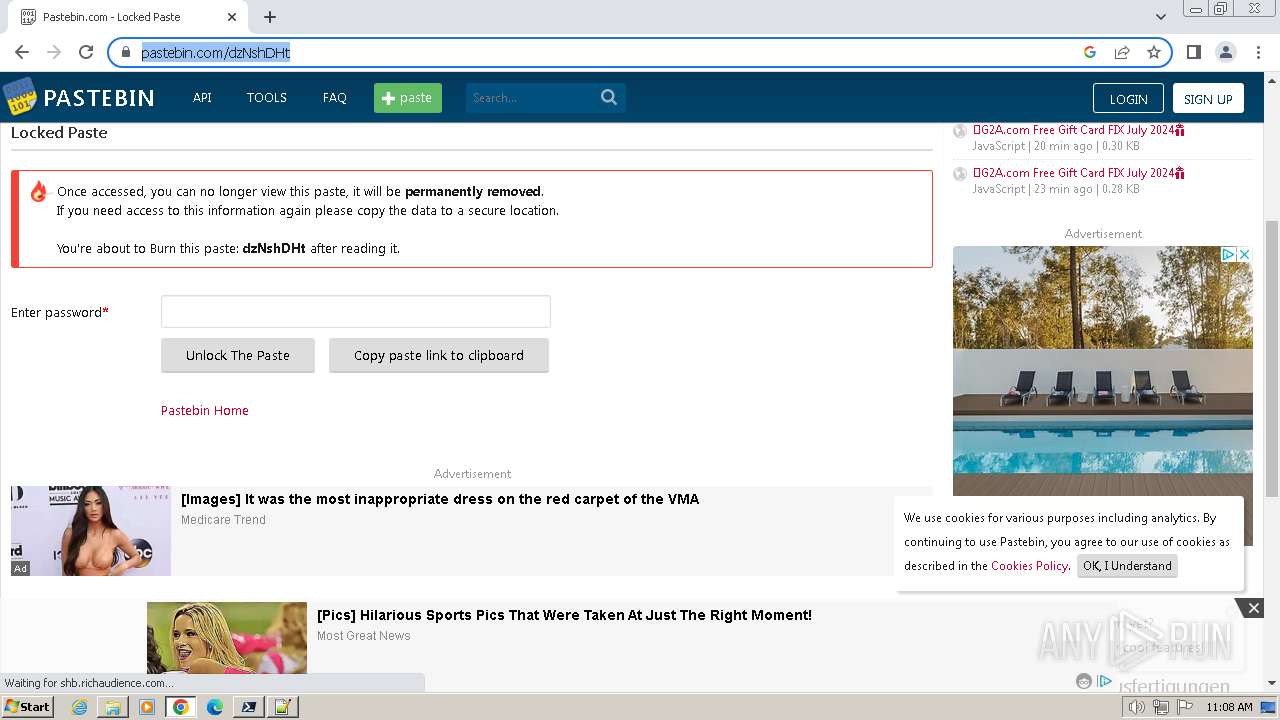This screenshot has width=1280, height=720.
Task: Open Edge from the taskbar
Action: [x=214, y=707]
